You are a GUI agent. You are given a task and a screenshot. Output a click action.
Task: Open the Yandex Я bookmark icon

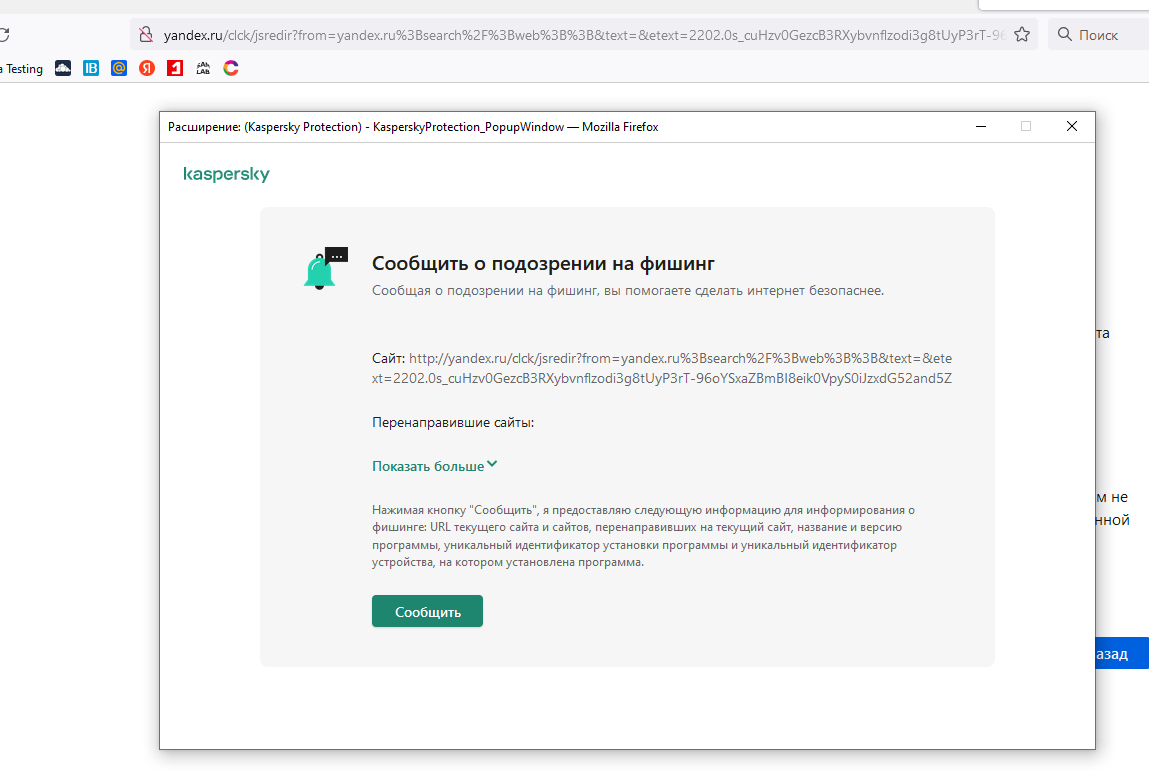point(147,68)
